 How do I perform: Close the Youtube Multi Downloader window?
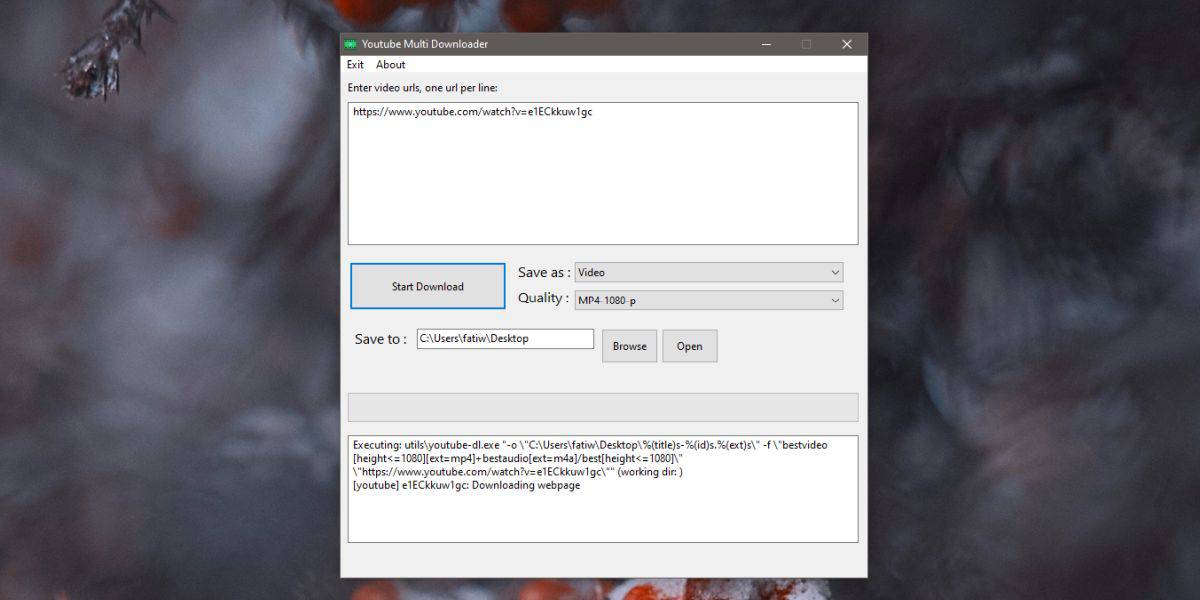pyautogui.click(x=847, y=44)
